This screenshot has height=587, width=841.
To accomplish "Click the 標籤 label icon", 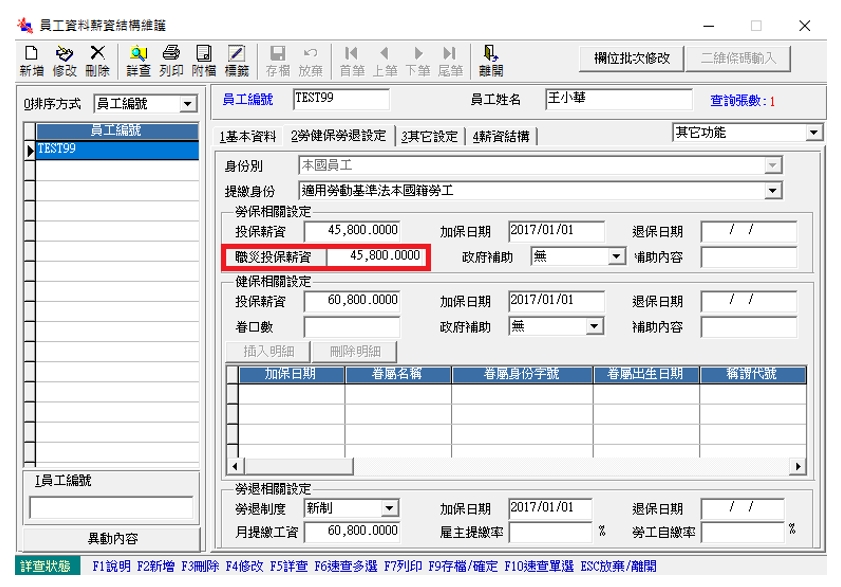I will point(237,60).
